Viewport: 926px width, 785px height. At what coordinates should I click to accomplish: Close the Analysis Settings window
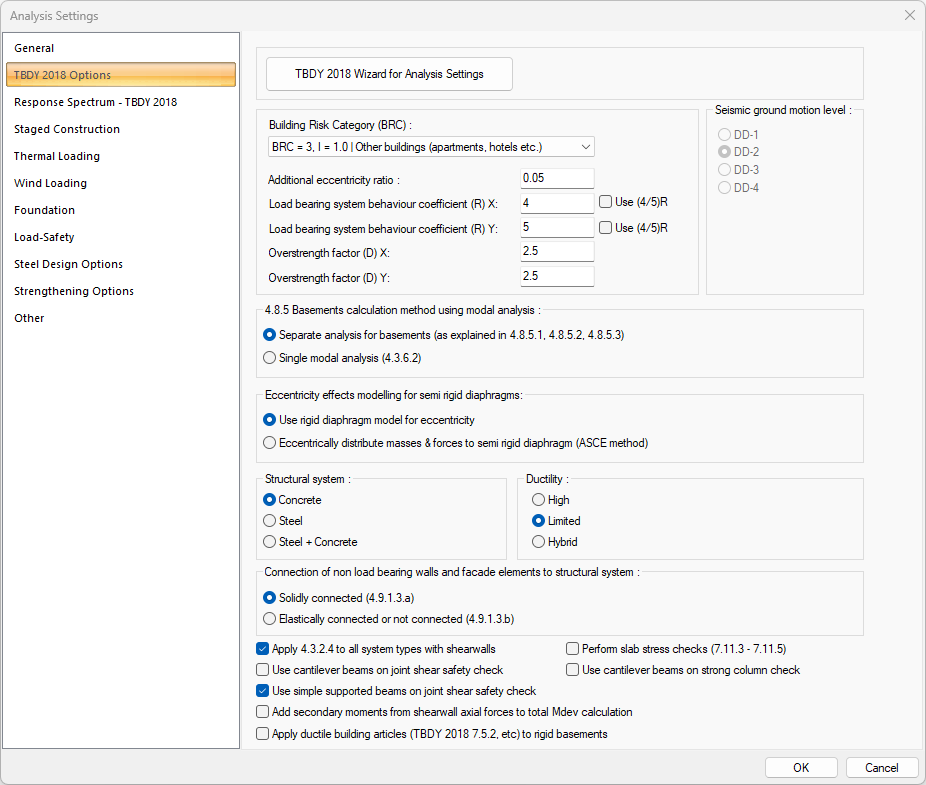(909, 16)
